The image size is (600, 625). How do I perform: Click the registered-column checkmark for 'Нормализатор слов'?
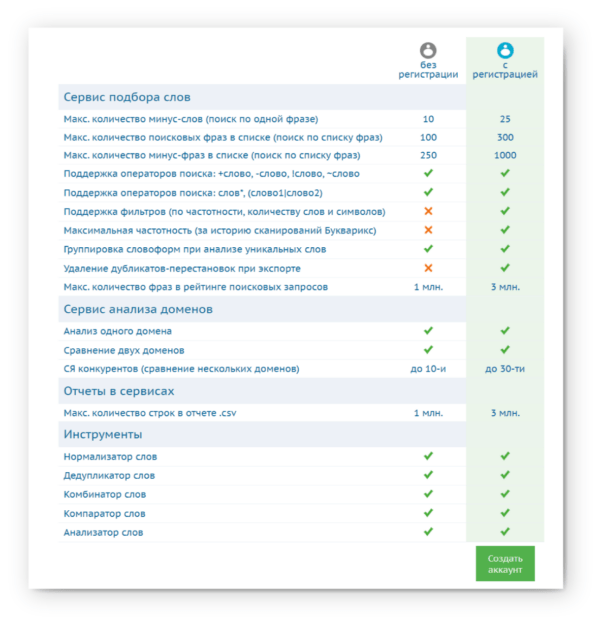click(505, 456)
